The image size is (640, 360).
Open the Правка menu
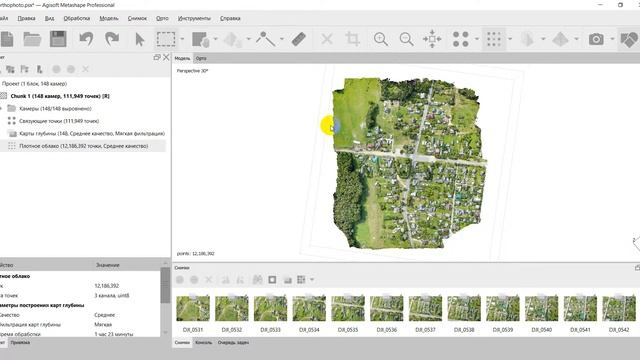click(26, 18)
